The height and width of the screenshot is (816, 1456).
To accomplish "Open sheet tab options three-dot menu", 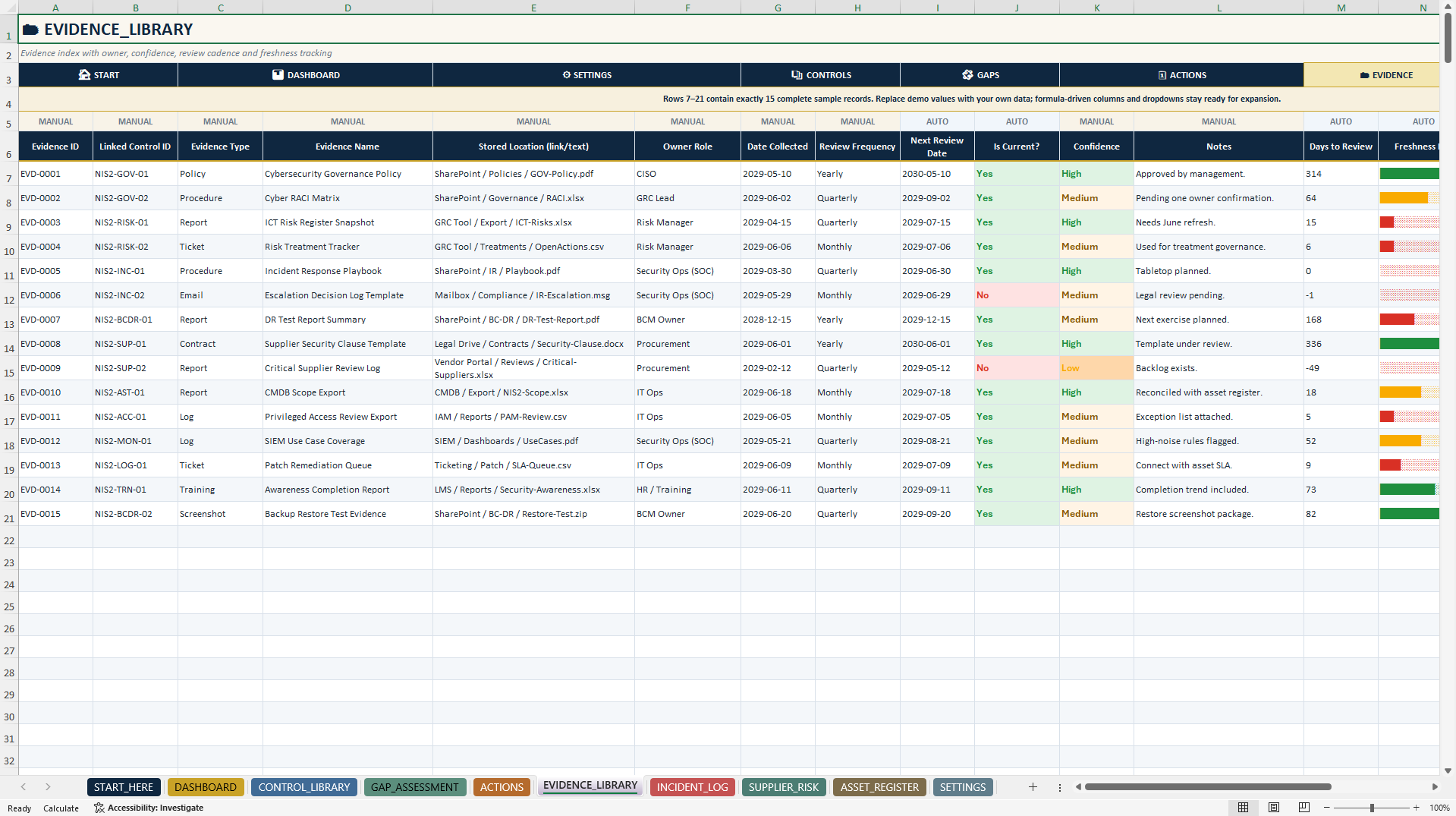I will point(1060,787).
